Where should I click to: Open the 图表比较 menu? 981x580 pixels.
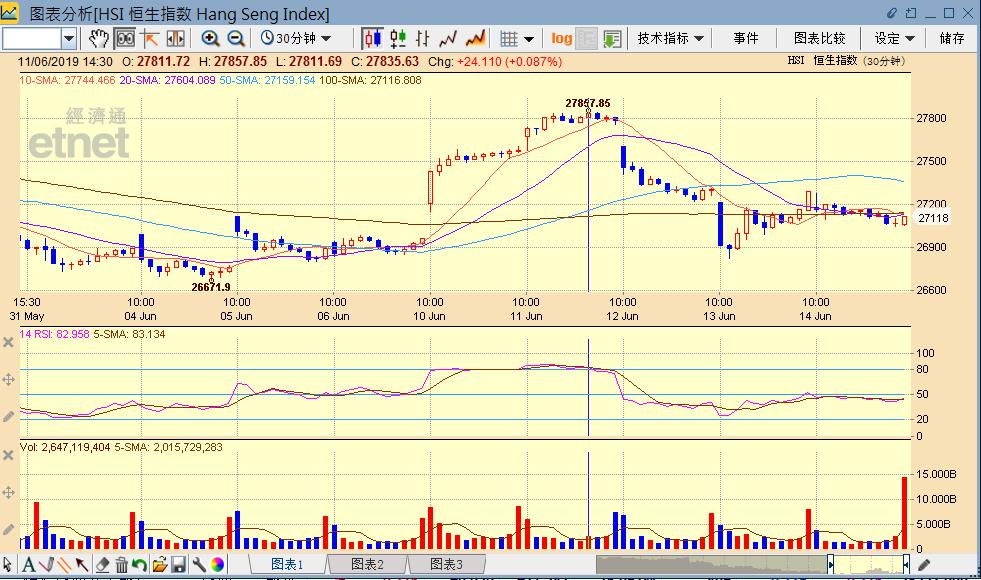point(819,38)
